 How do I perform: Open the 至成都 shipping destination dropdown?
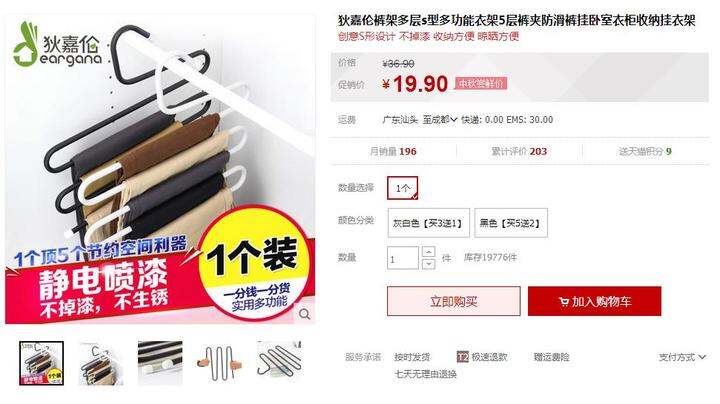coord(440,120)
